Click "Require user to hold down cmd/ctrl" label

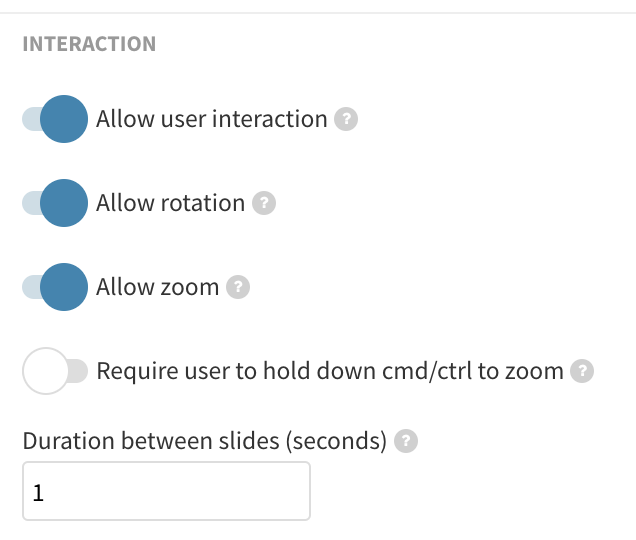tap(330, 372)
